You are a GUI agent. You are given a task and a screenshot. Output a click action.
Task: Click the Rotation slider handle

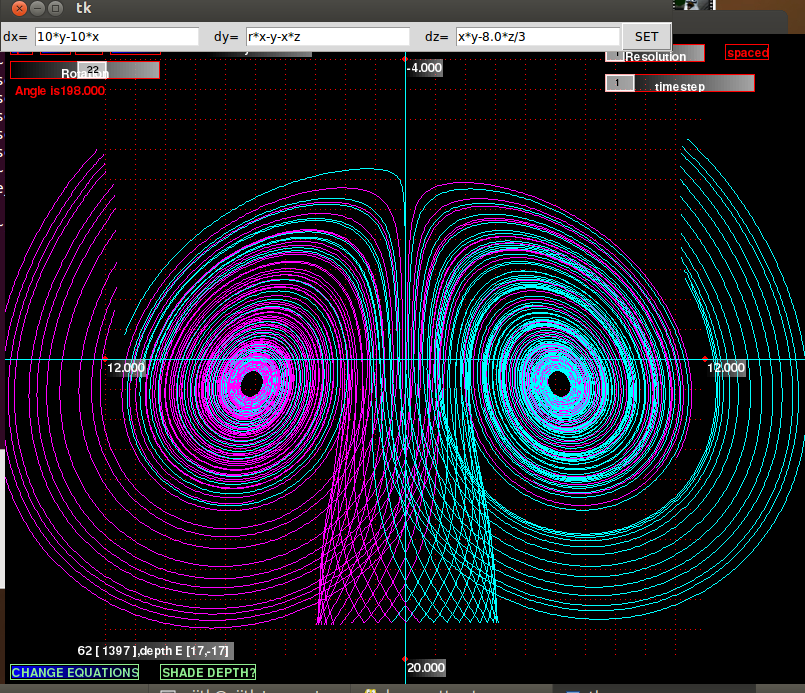pos(92,70)
